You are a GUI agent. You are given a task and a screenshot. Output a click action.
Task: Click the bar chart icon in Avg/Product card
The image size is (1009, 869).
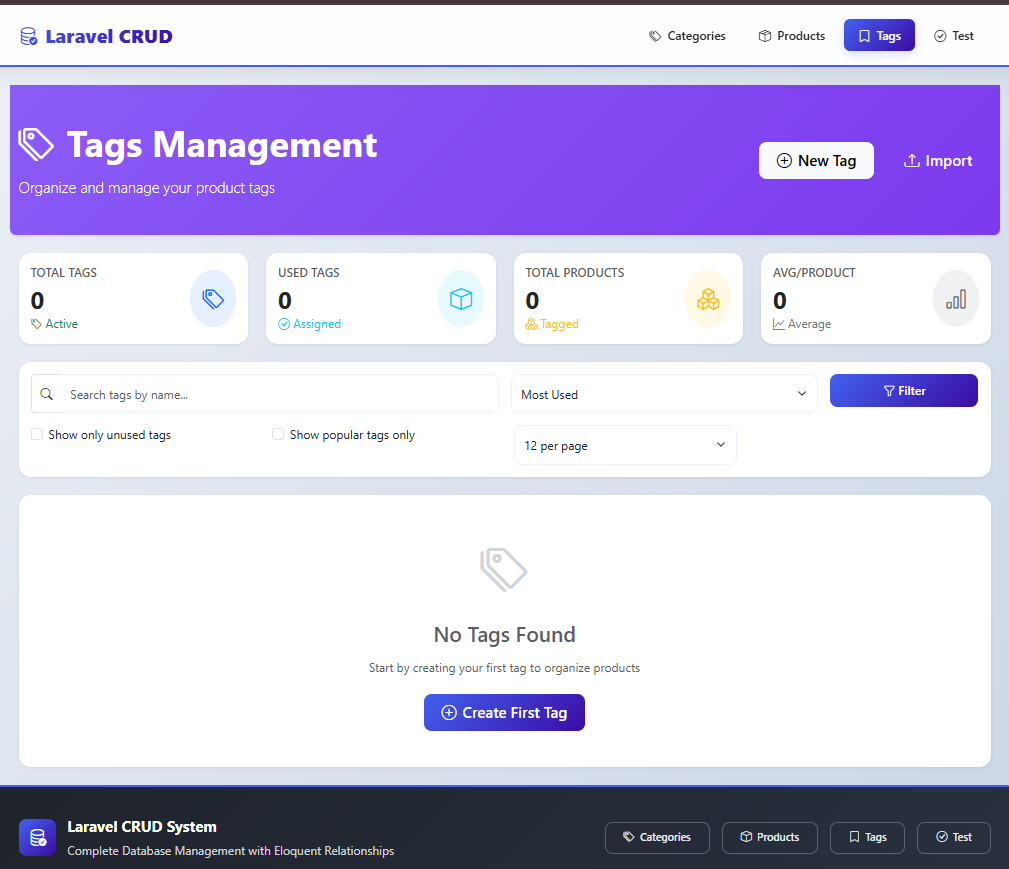point(956,299)
